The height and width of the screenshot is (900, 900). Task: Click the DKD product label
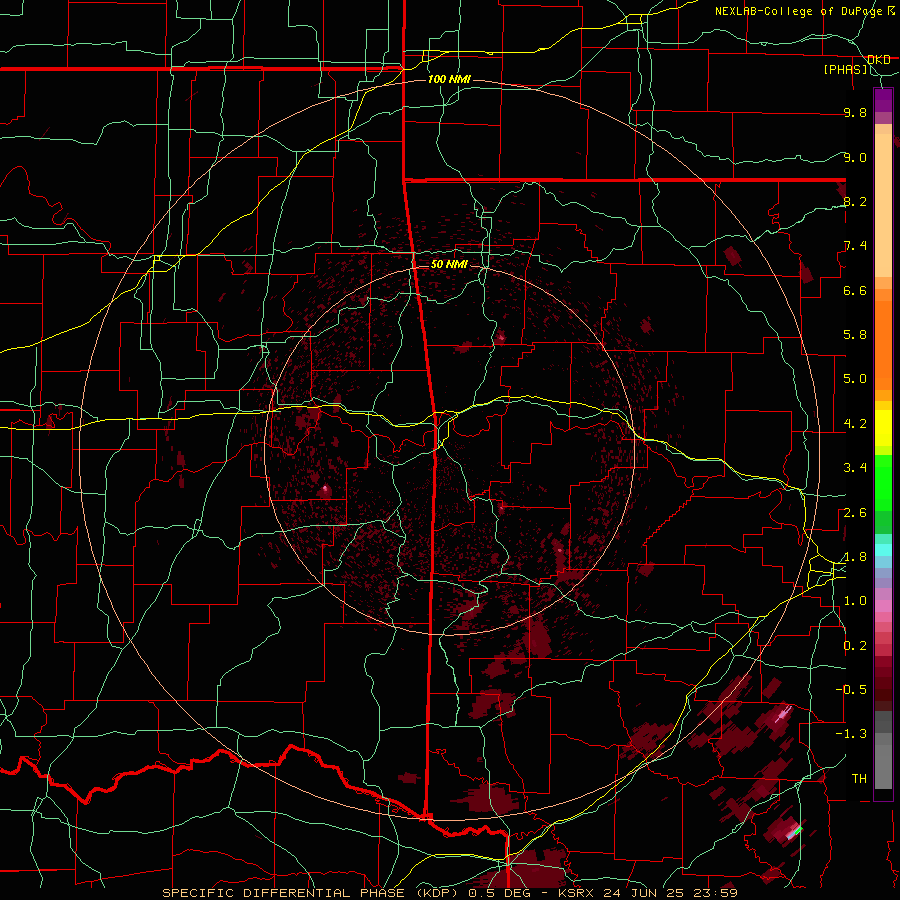(x=879, y=60)
